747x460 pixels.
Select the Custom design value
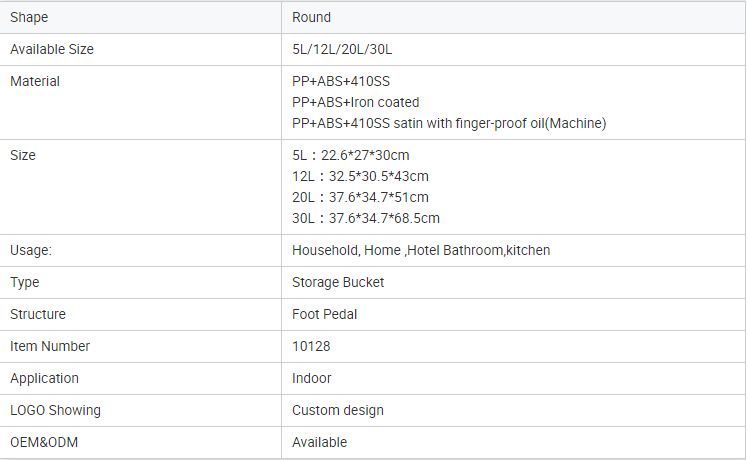coord(337,410)
